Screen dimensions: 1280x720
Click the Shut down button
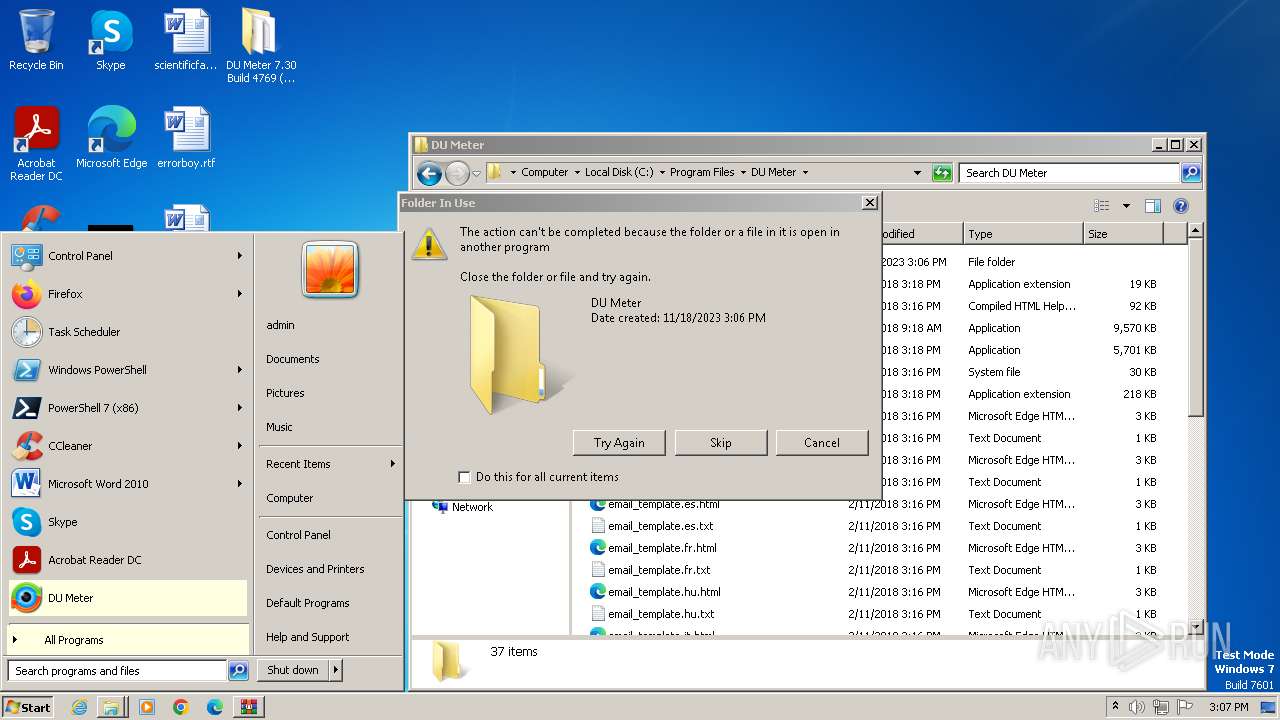click(x=293, y=670)
